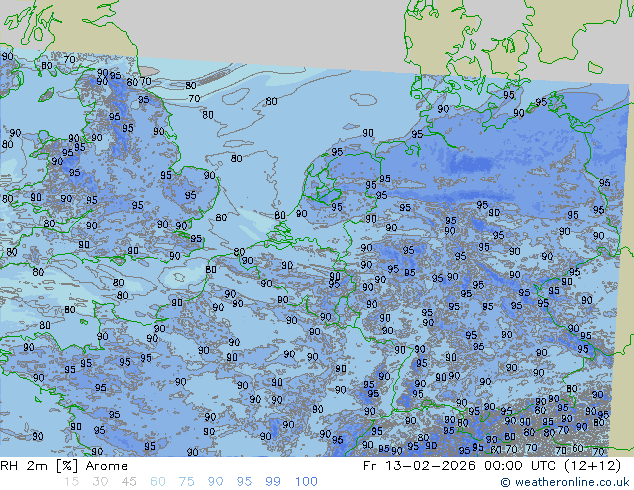This screenshot has width=634, height=490.
Task: Select the 75 value in the color legend
Action: click(x=186, y=482)
